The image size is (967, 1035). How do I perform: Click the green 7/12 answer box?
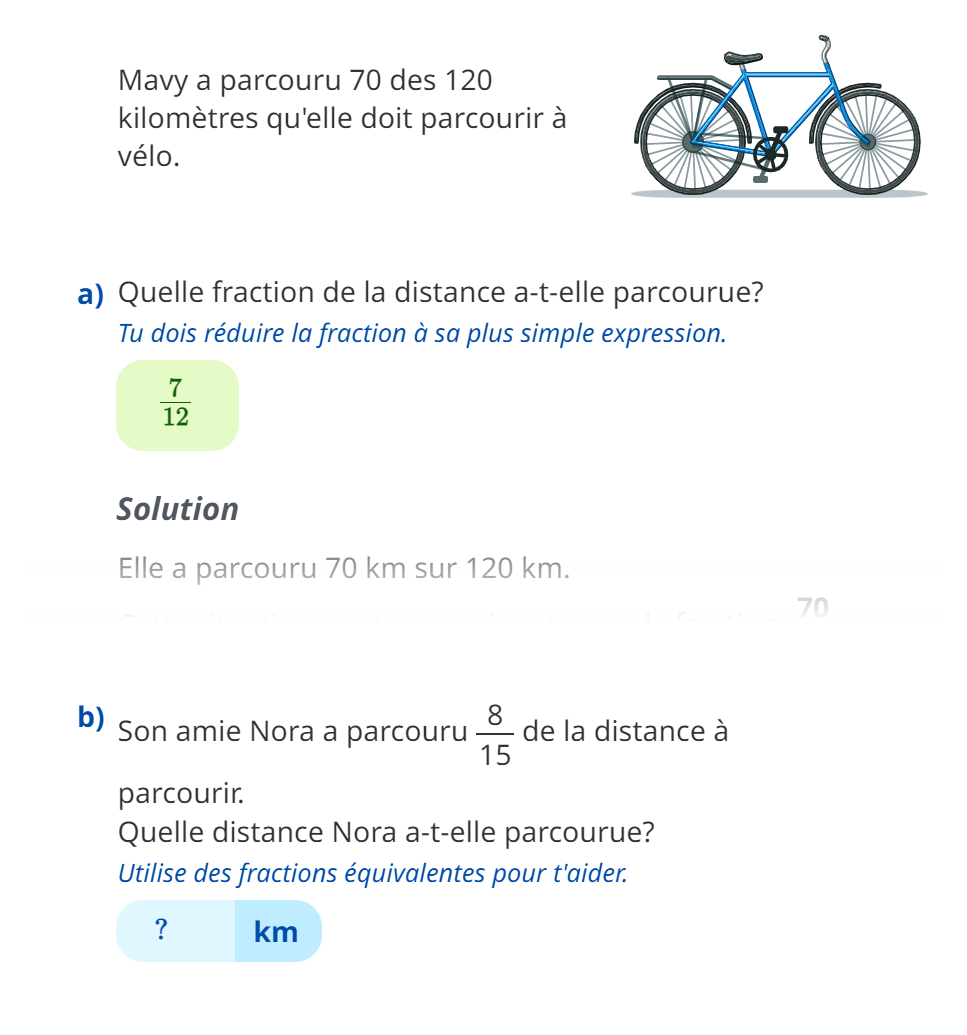[x=177, y=405]
